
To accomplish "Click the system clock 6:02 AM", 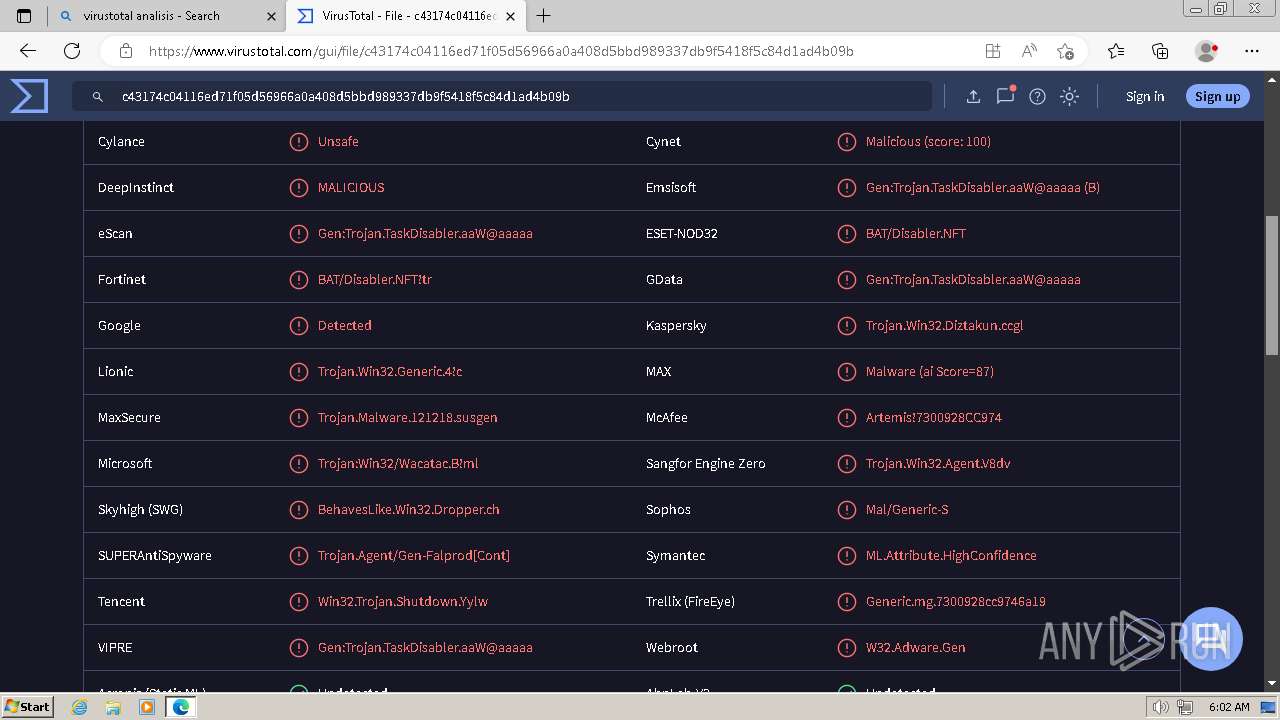I will [1229, 707].
